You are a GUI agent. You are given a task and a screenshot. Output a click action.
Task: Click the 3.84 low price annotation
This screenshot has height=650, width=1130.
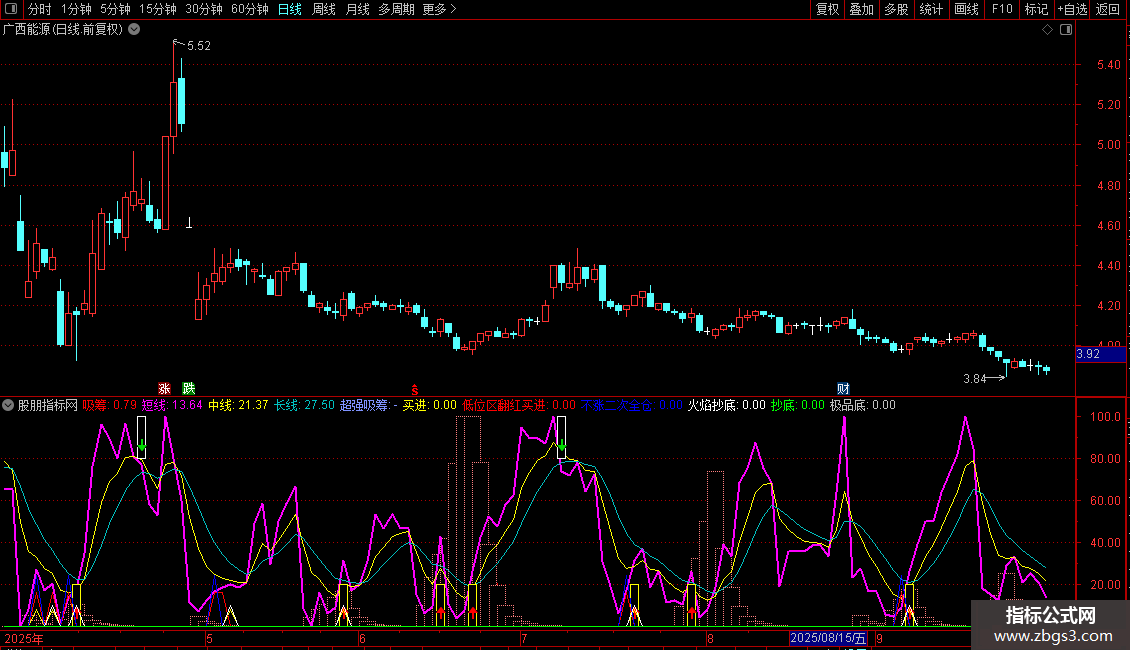click(974, 379)
